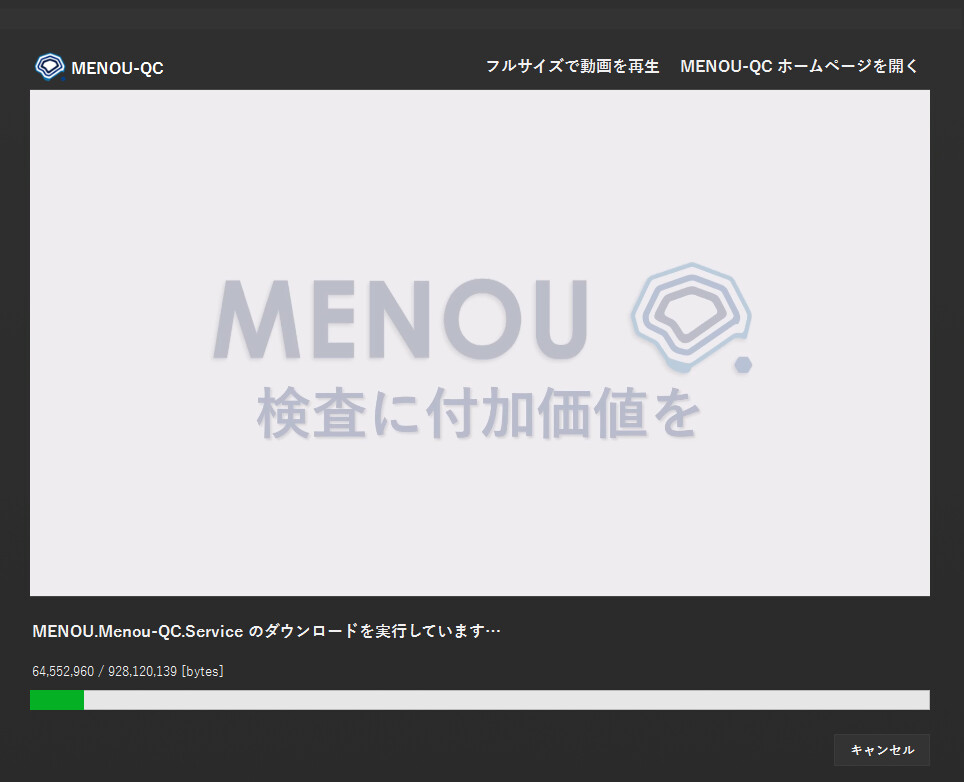Select the MENOU-QC title text
The height and width of the screenshot is (782, 964).
pos(117,68)
